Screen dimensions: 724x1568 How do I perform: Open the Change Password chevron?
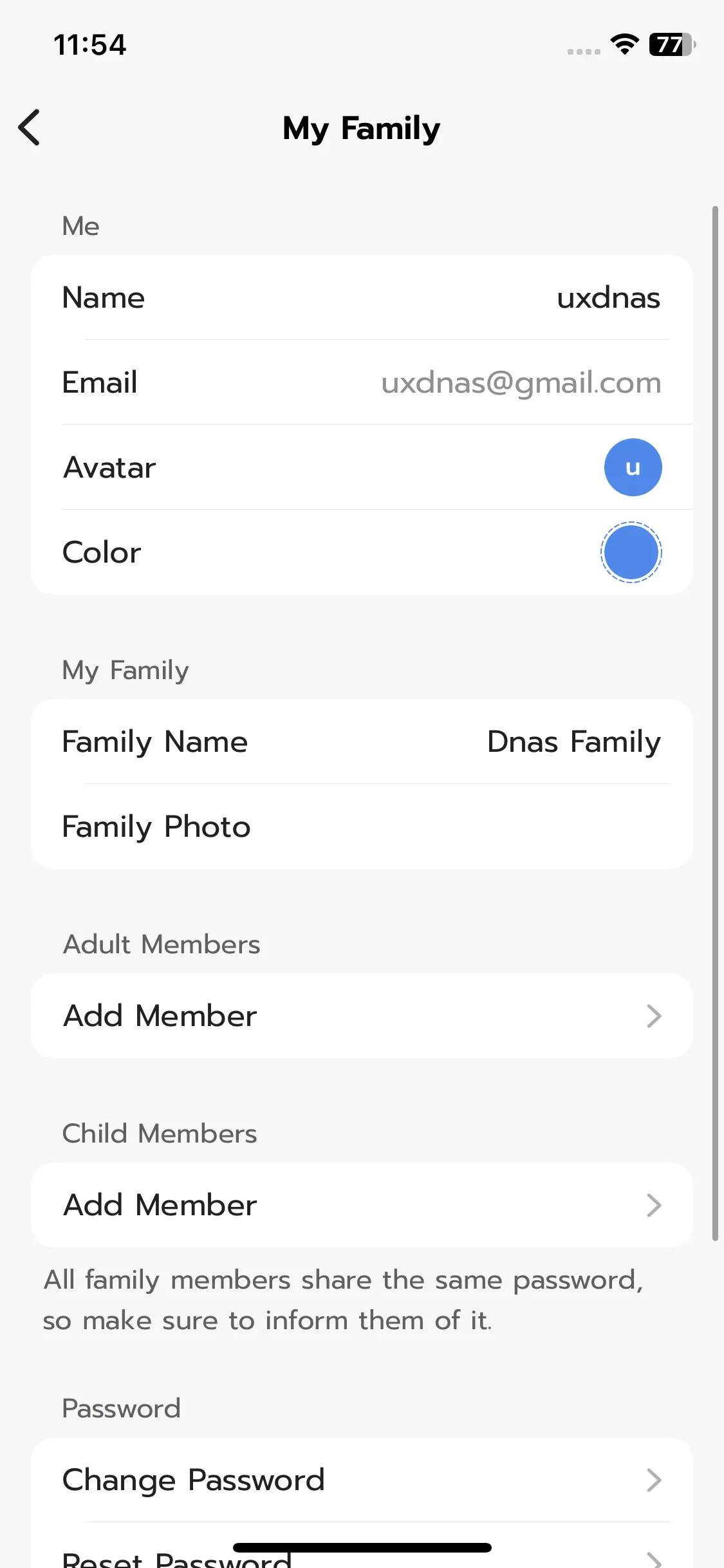coord(654,1480)
